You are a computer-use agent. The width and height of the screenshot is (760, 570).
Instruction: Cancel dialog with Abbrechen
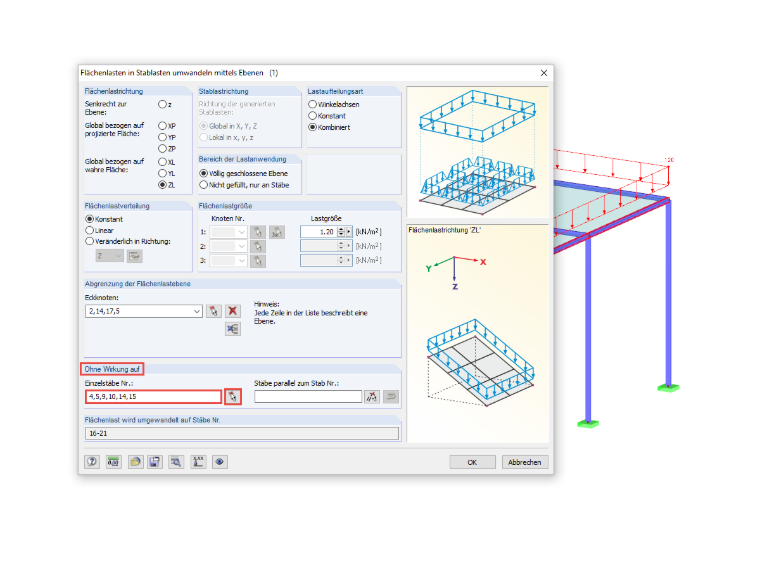click(x=525, y=462)
